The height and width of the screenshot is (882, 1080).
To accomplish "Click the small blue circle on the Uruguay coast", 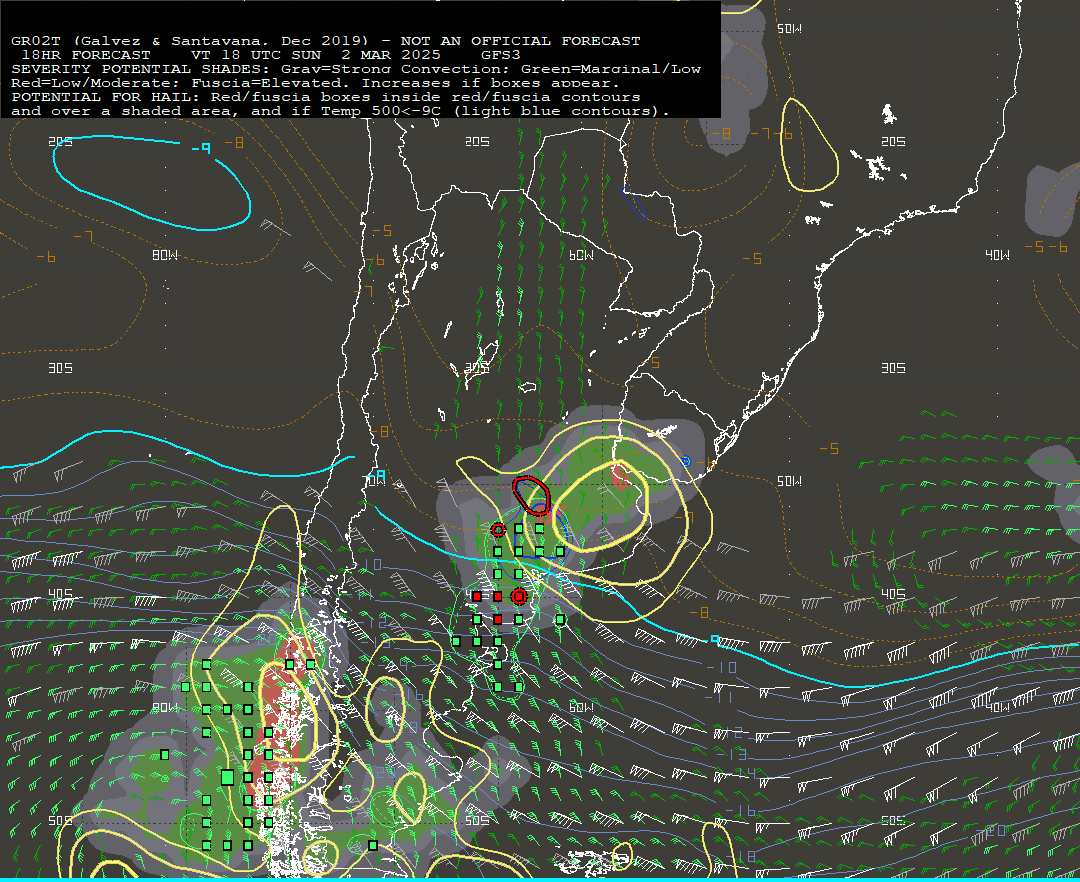I will point(686,461).
